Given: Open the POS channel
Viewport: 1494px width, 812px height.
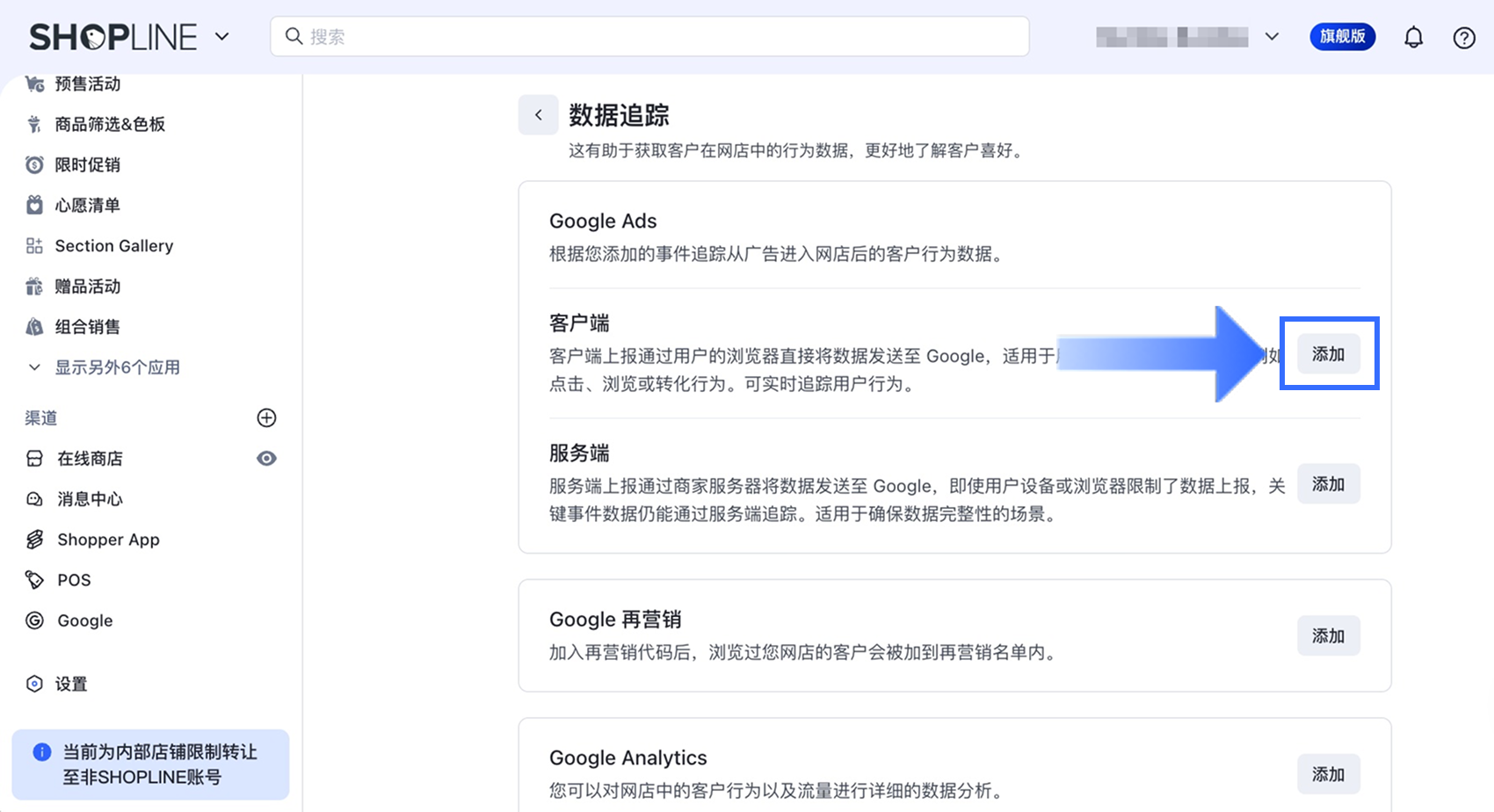Looking at the screenshot, I should coord(74,580).
